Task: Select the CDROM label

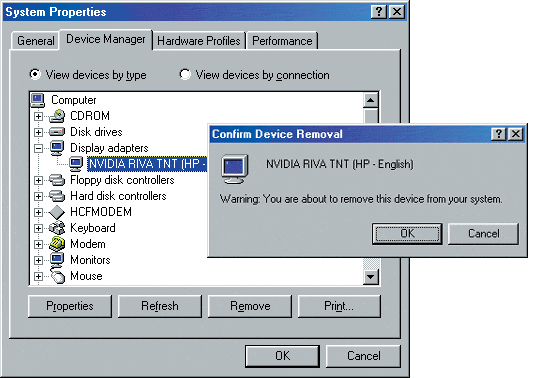Action: 90,116
